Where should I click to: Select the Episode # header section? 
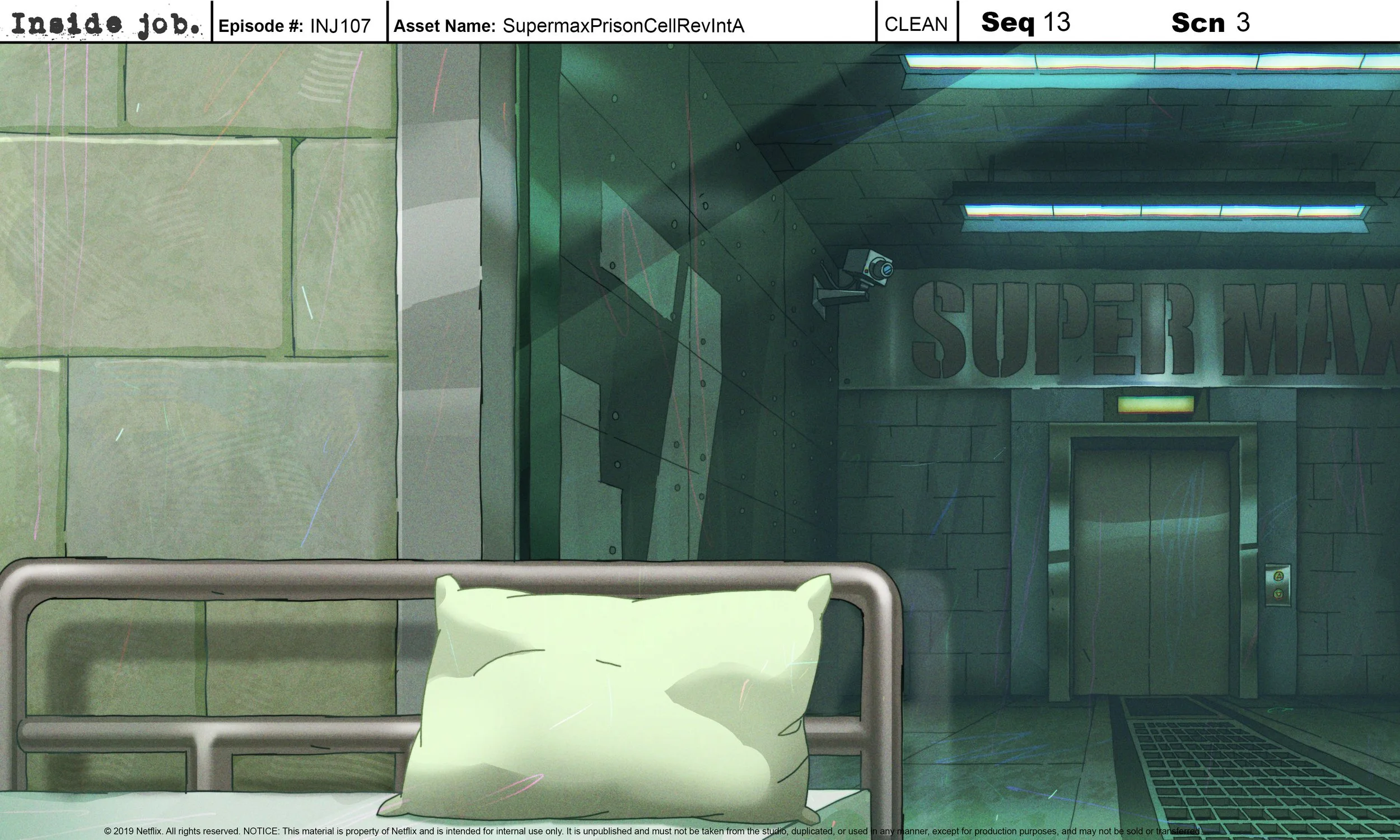[x=262, y=25]
